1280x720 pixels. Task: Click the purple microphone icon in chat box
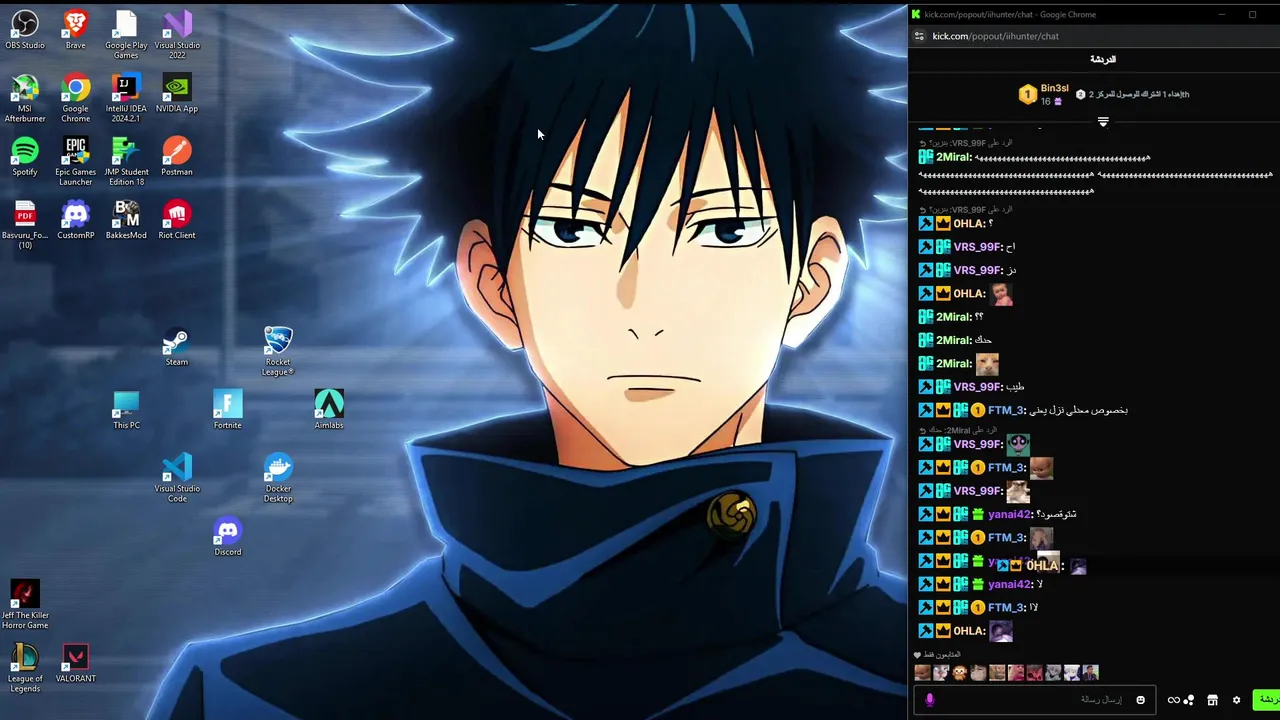[x=929, y=700]
